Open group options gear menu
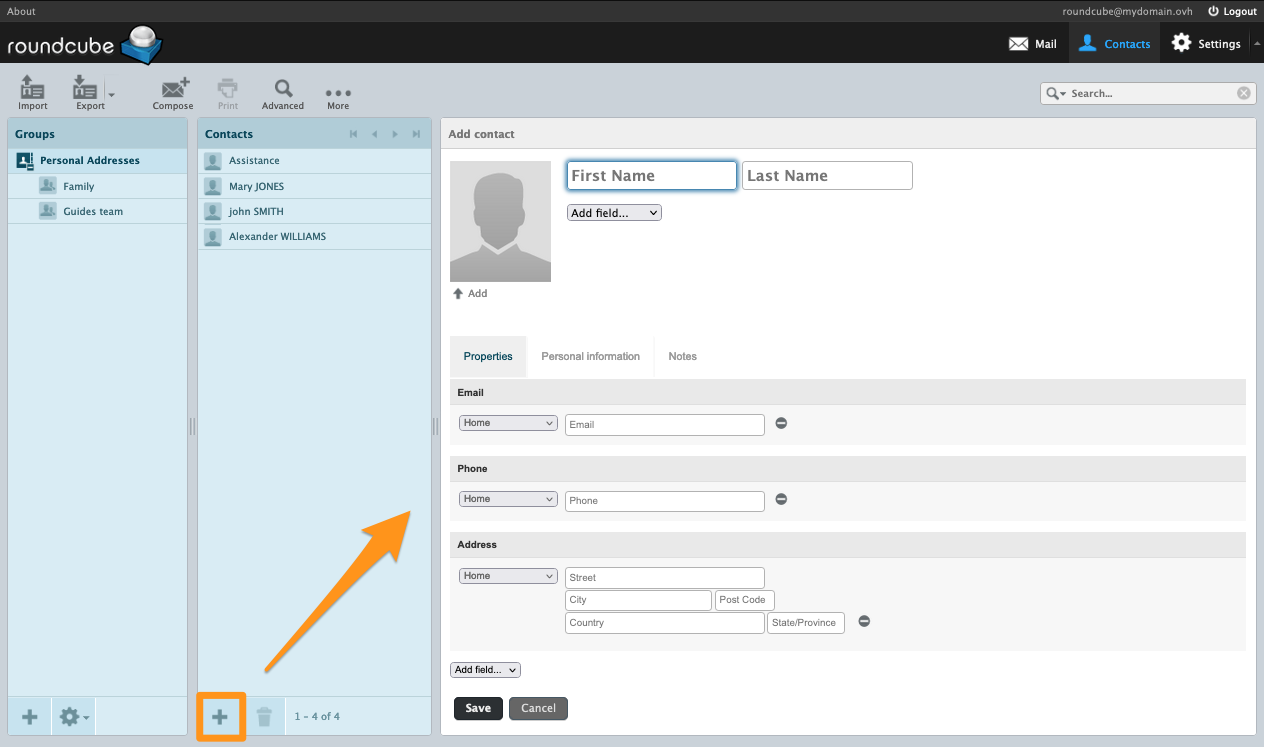Image resolution: width=1264 pixels, height=747 pixels. click(x=74, y=716)
